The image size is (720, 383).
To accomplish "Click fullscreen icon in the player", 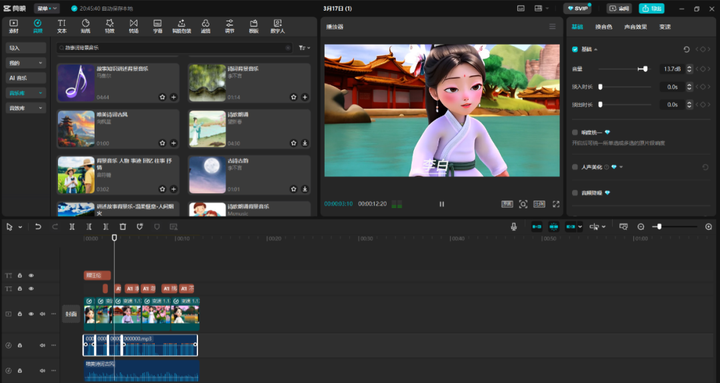I will 556,204.
